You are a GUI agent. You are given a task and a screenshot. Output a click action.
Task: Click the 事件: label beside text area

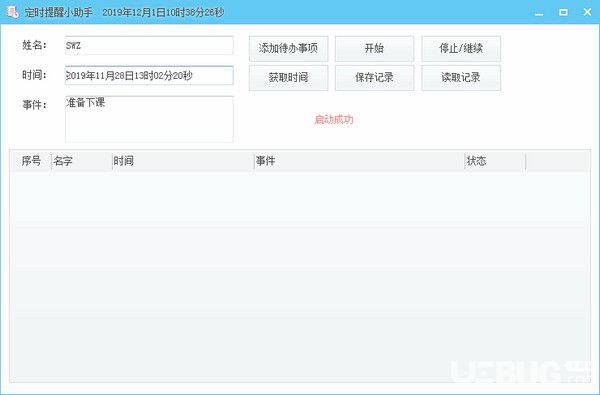coord(34,105)
